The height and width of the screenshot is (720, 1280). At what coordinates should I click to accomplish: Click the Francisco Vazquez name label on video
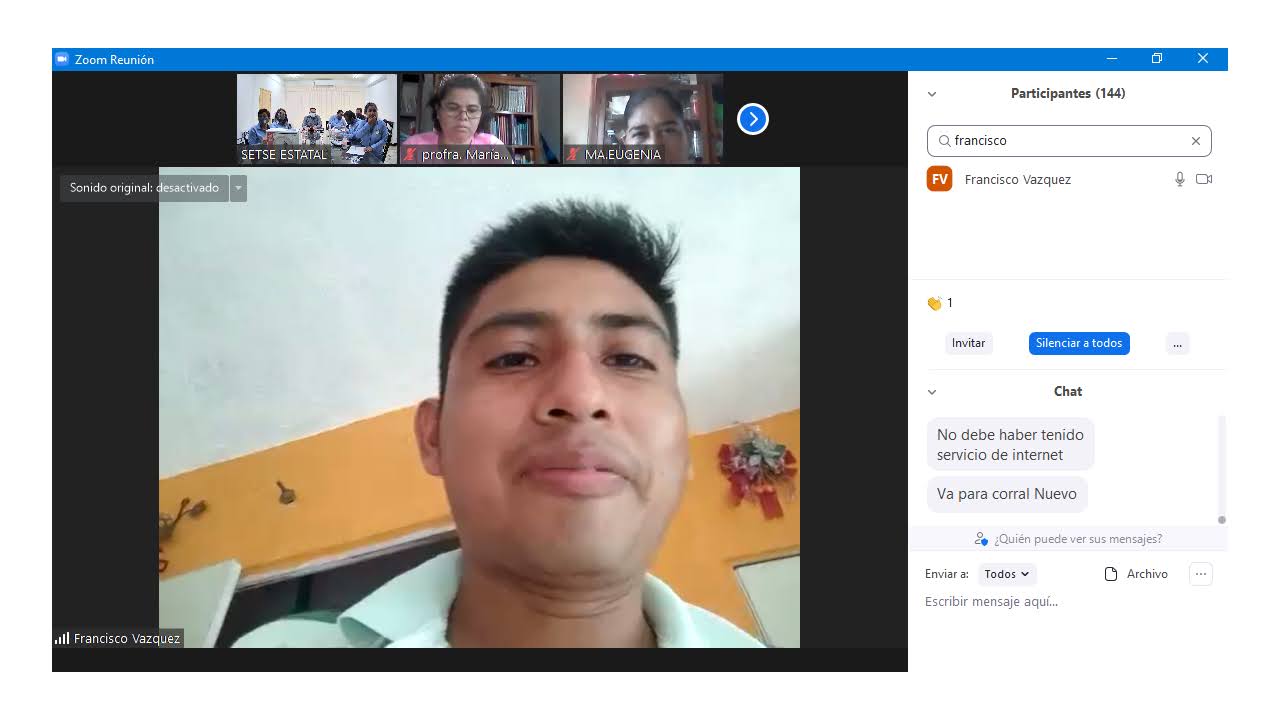127,638
